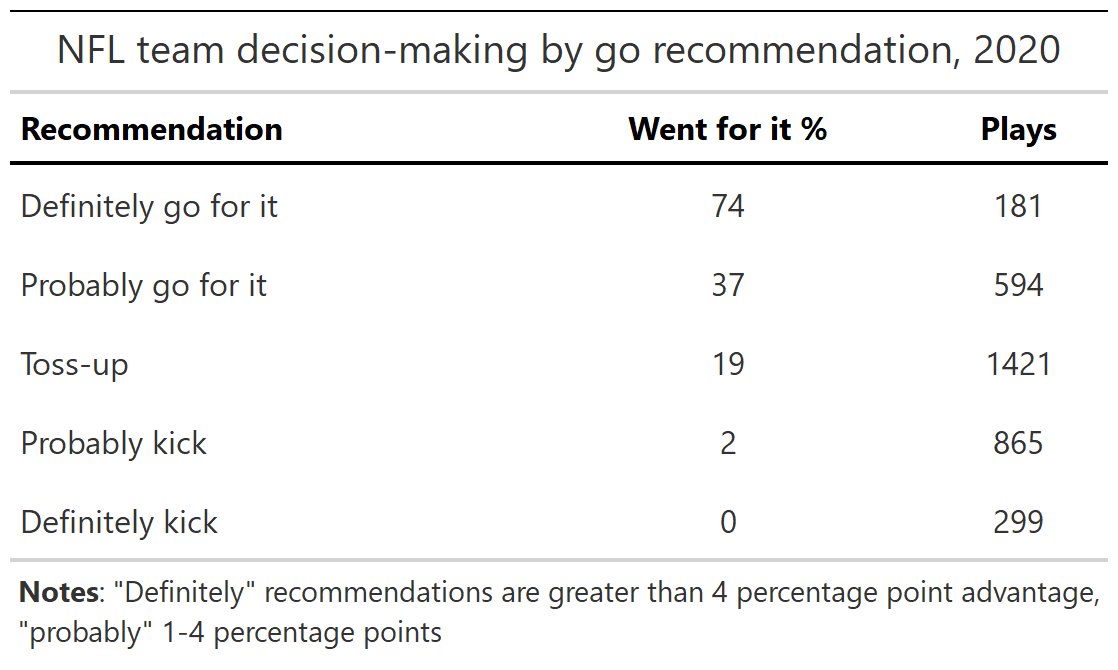
Task: Click the 594 plays cell
Action: (1018, 285)
